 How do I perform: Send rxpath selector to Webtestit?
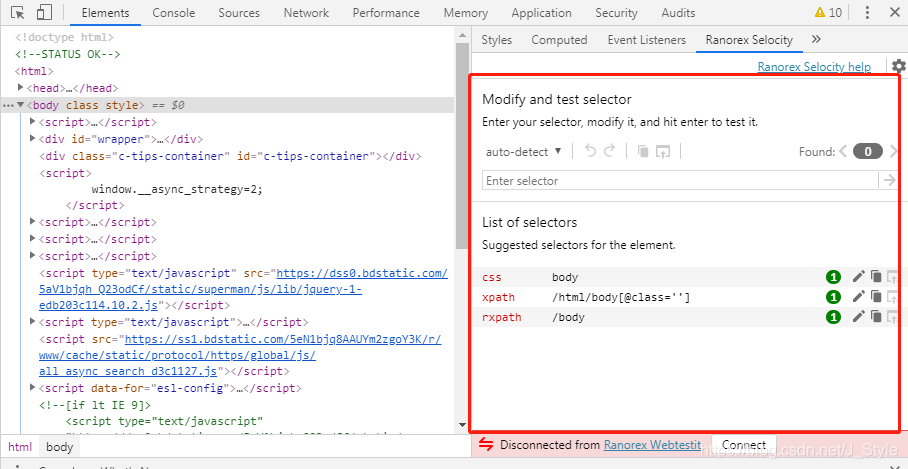(x=893, y=317)
